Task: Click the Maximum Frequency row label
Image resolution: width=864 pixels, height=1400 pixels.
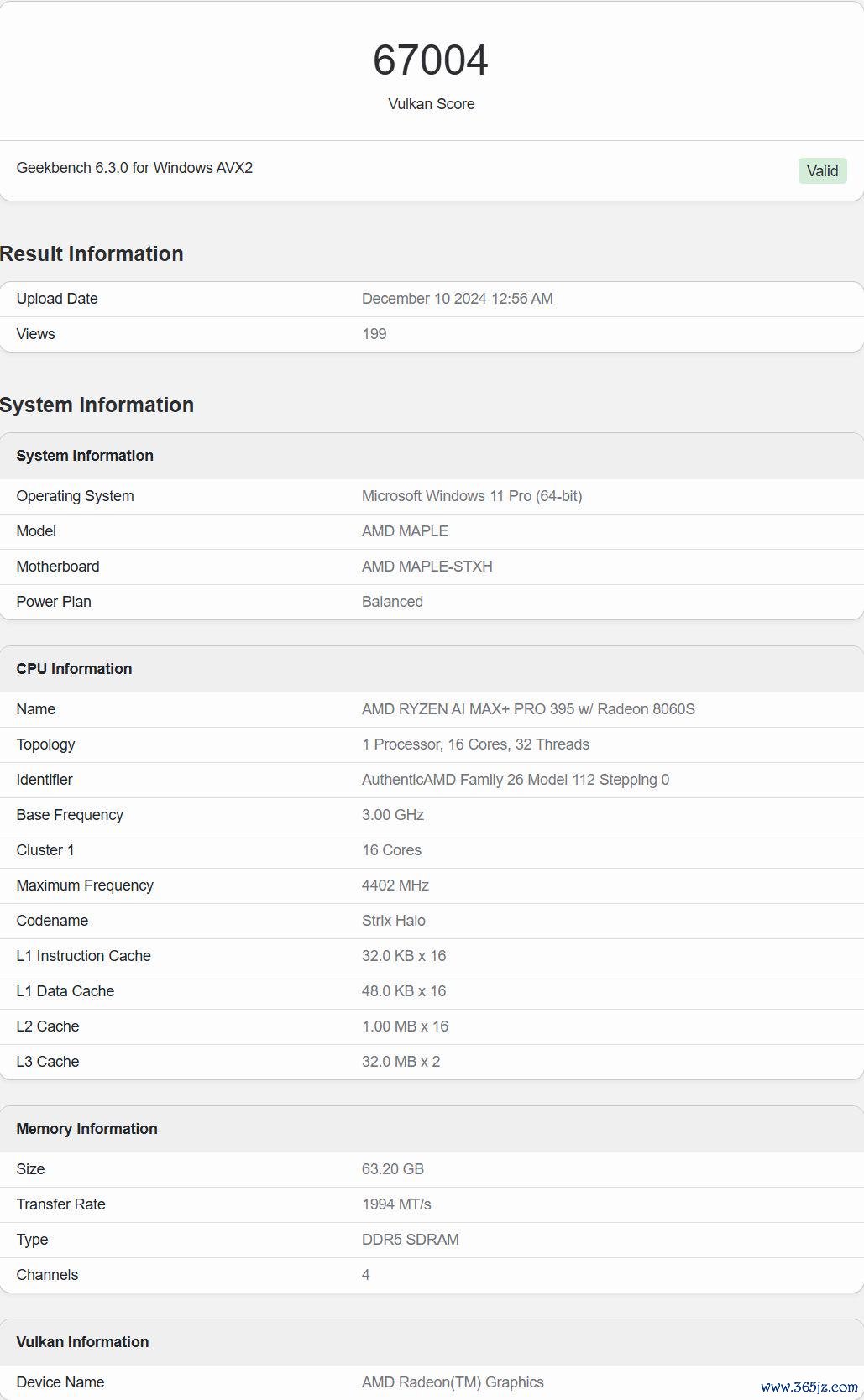Action: tap(85, 885)
